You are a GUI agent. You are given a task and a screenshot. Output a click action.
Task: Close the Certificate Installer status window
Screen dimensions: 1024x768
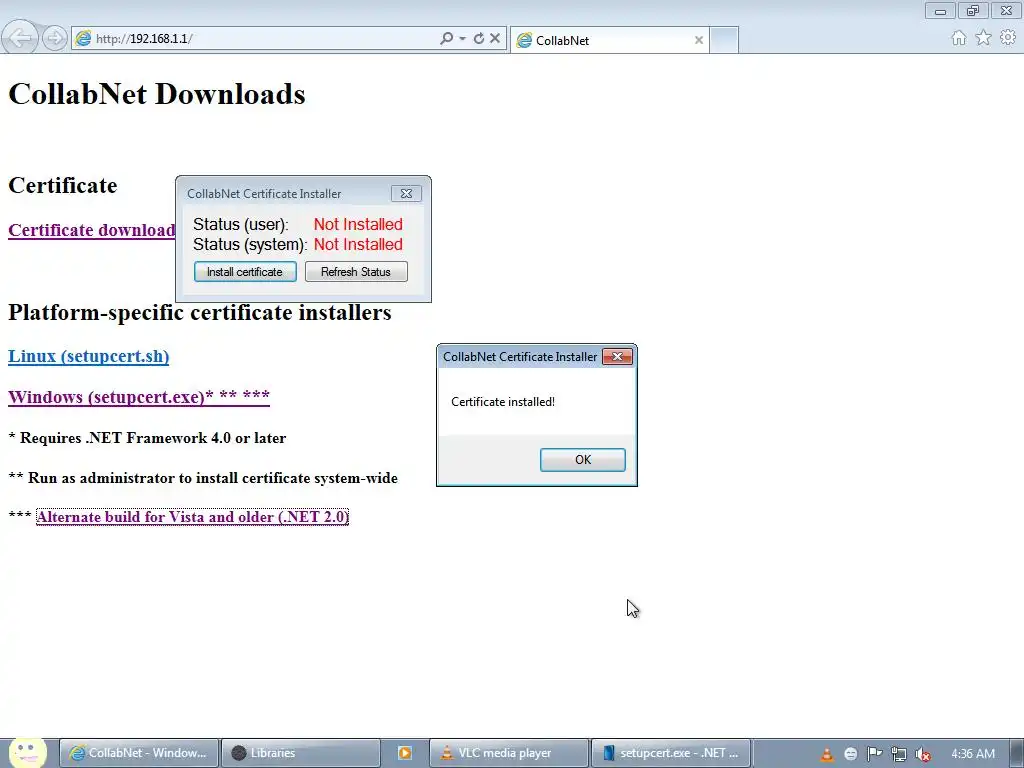click(x=406, y=193)
